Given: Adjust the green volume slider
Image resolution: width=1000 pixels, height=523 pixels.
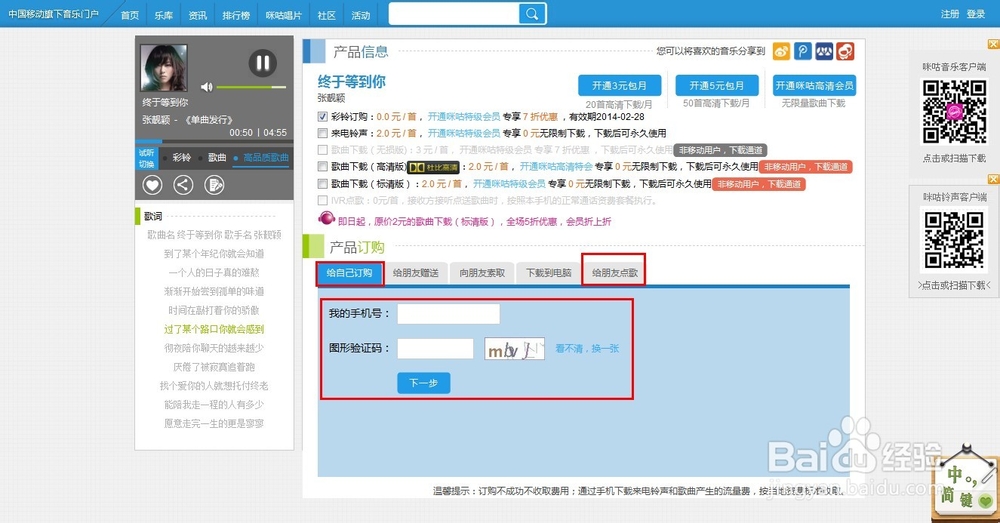Looking at the screenshot, I should (x=251, y=87).
